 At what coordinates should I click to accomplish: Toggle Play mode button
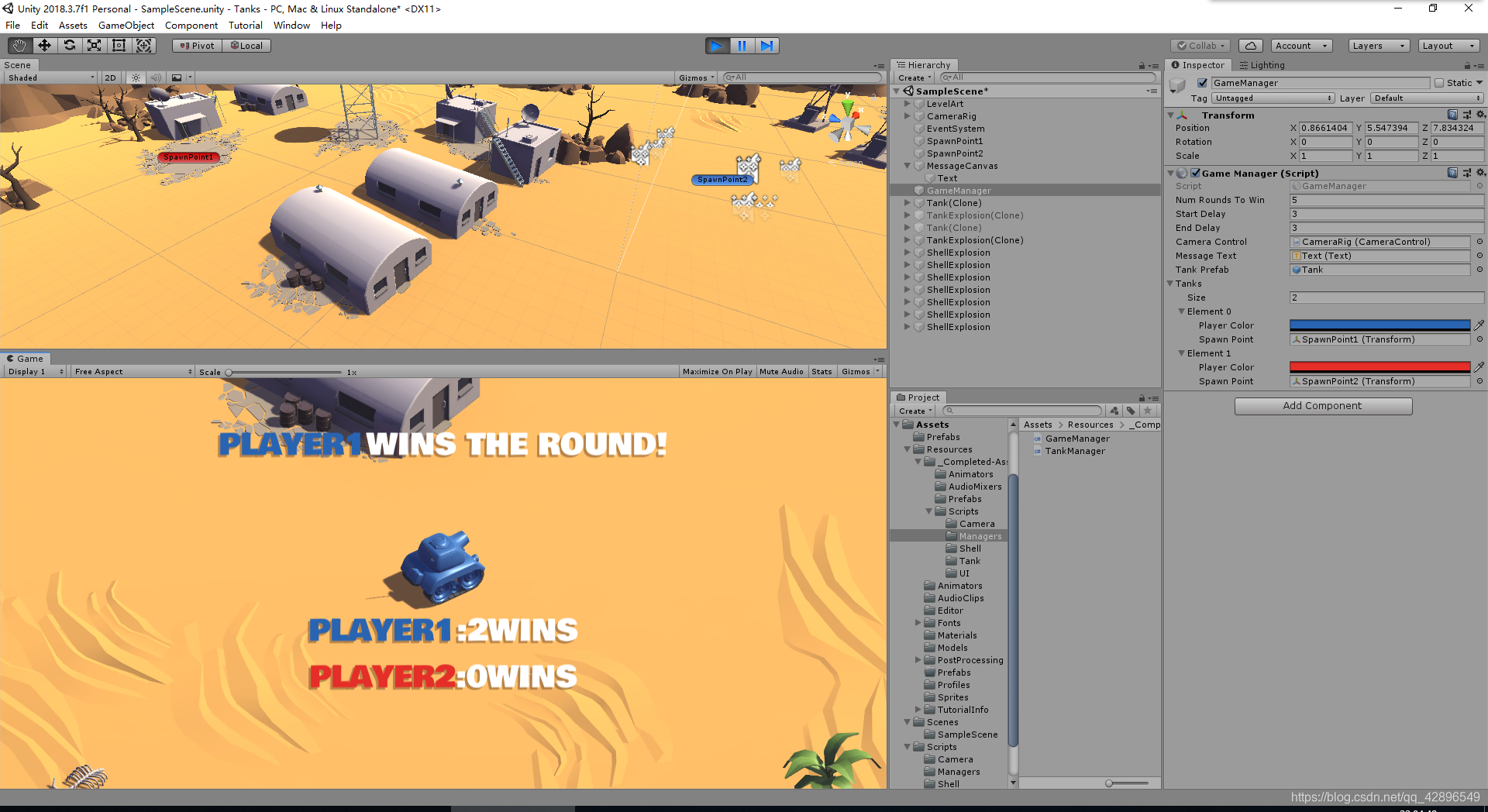[x=717, y=46]
